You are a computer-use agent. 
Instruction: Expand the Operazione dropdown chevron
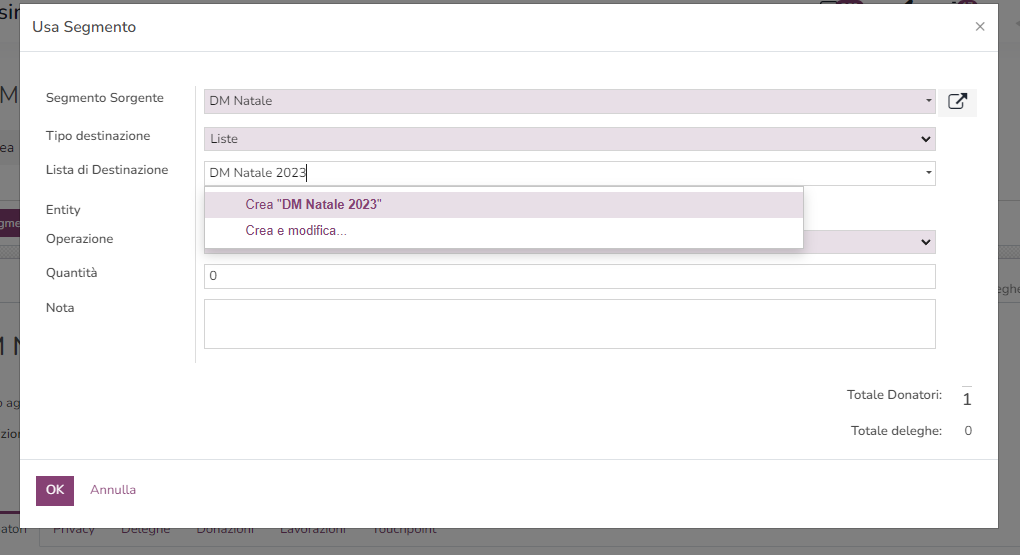(925, 242)
